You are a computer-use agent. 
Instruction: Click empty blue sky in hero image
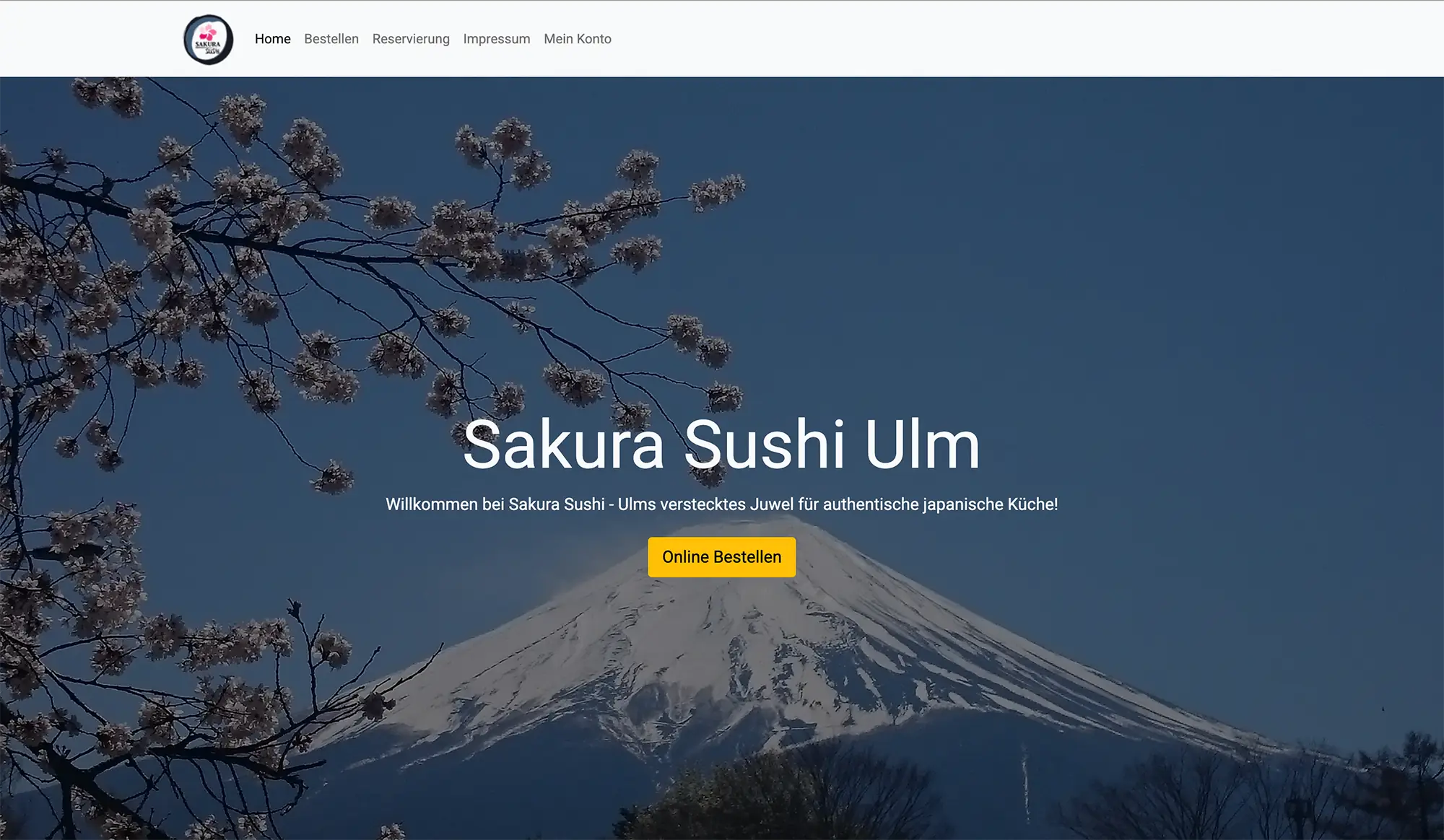(1083, 253)
